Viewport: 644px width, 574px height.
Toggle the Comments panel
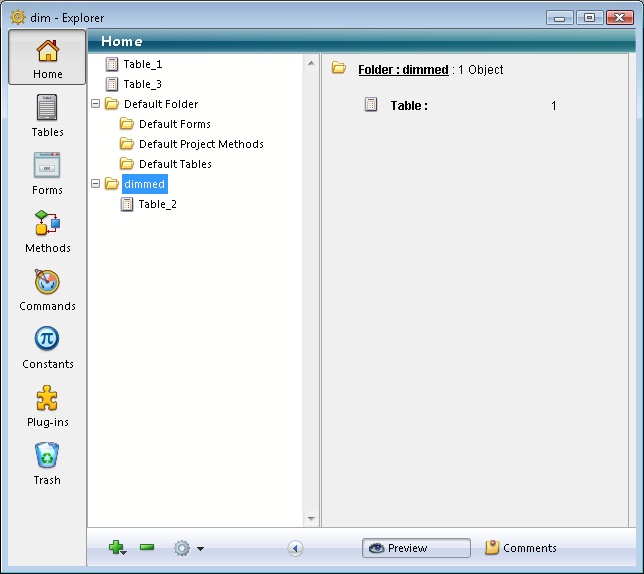point(521,548)
